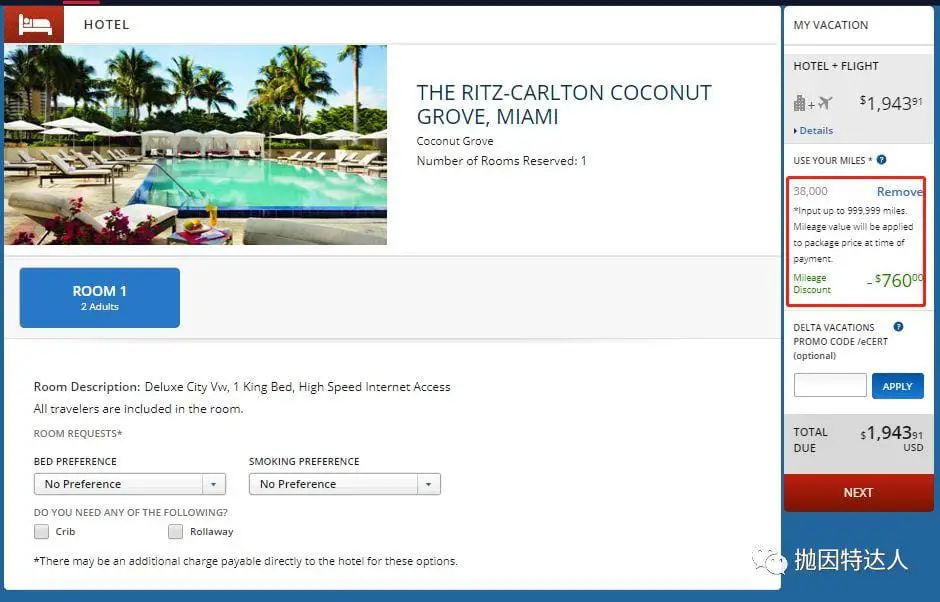This screenshot has width=940, height=602.
Task: Click the Hotel section header tab
Action: tap(106, 24)
